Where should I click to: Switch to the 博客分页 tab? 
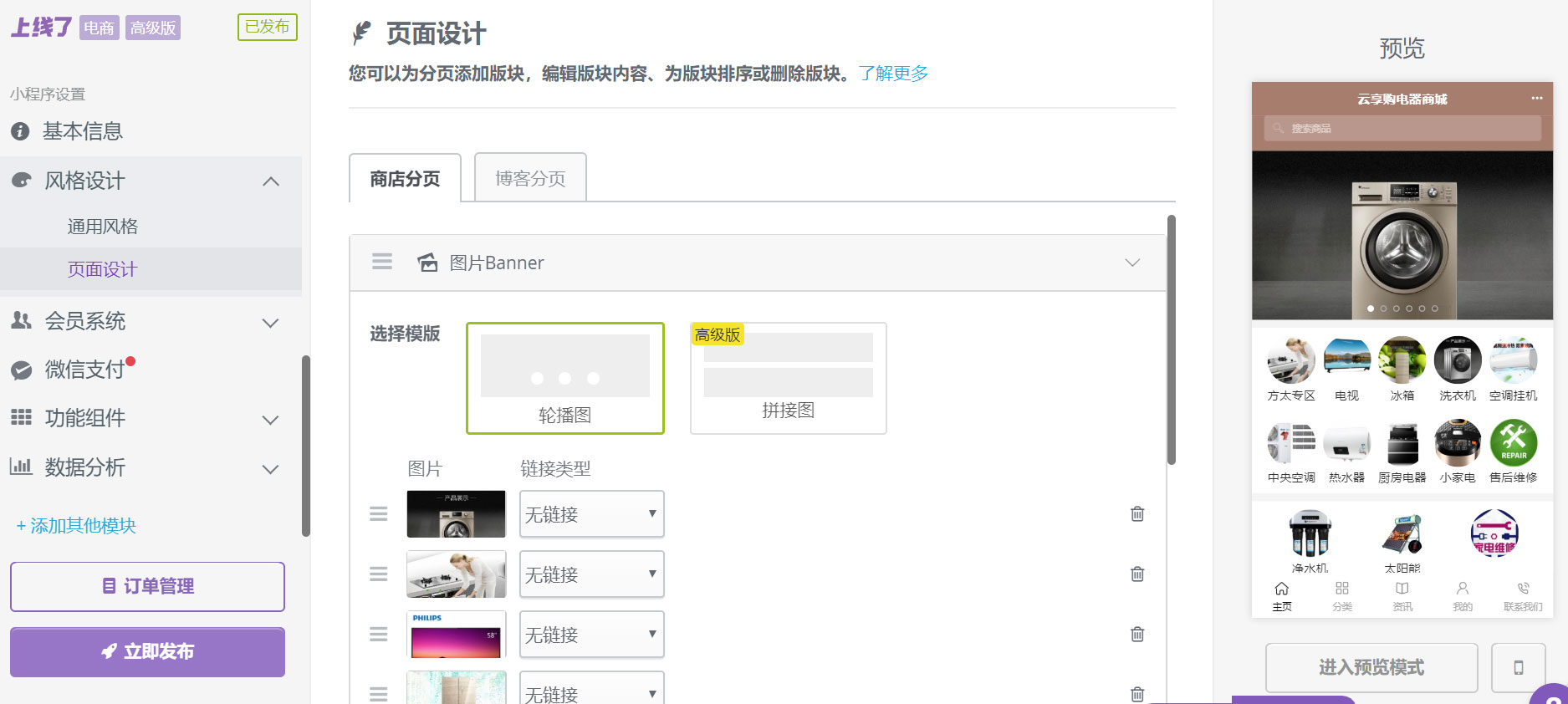point(530,178)
